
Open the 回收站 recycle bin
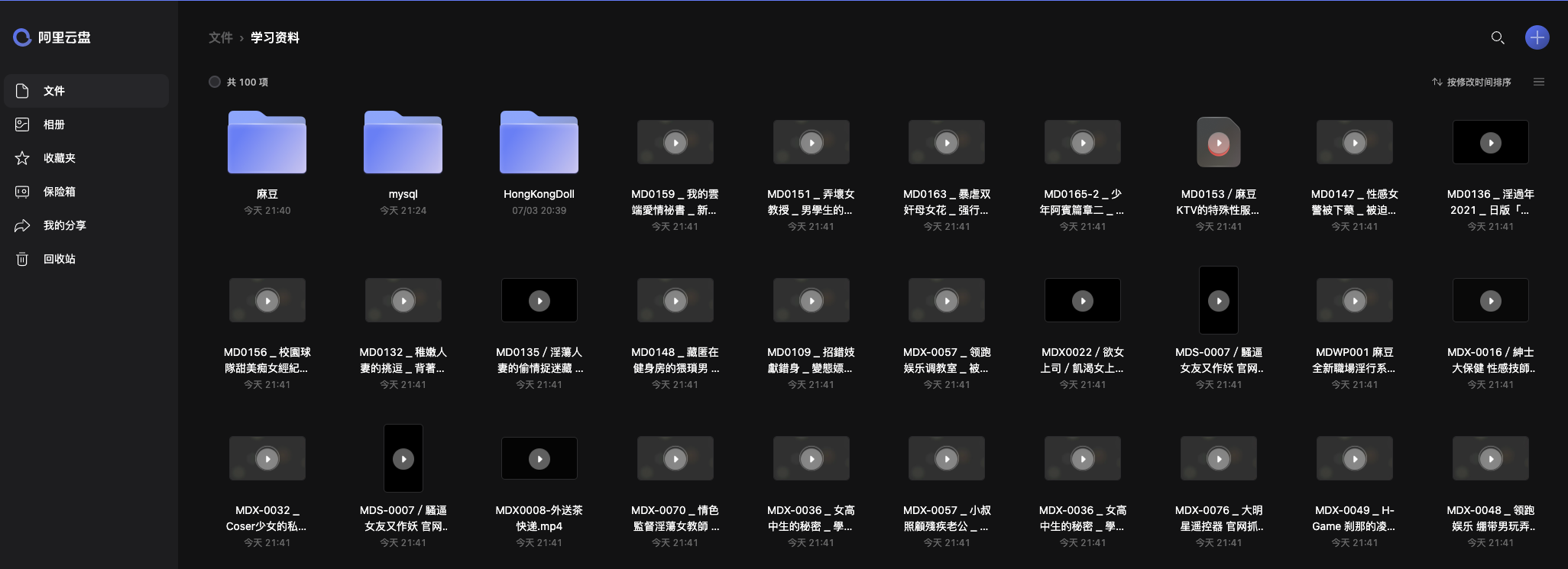click(86, 259)
